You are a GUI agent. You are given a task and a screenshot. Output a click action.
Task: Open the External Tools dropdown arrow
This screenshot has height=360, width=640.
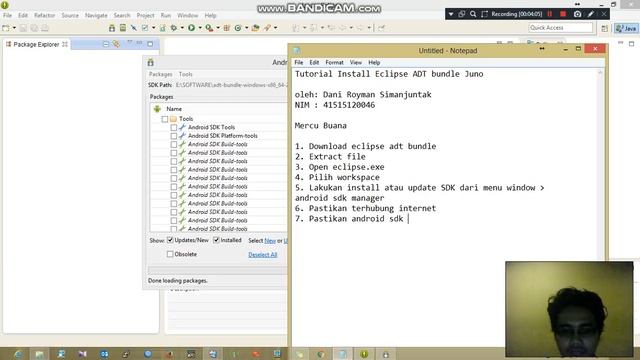point(218,28)
